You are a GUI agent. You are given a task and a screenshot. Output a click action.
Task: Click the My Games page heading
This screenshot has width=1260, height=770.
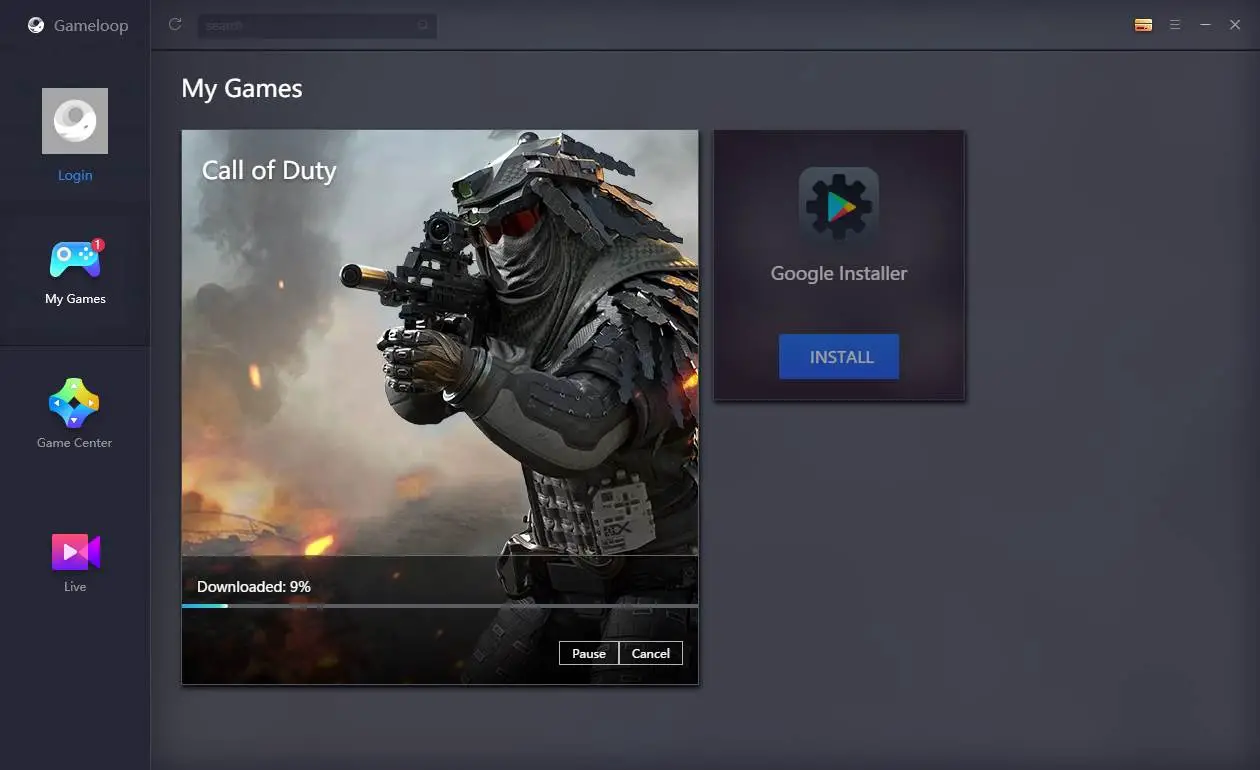pyautogui.click(x=242, y=89)
